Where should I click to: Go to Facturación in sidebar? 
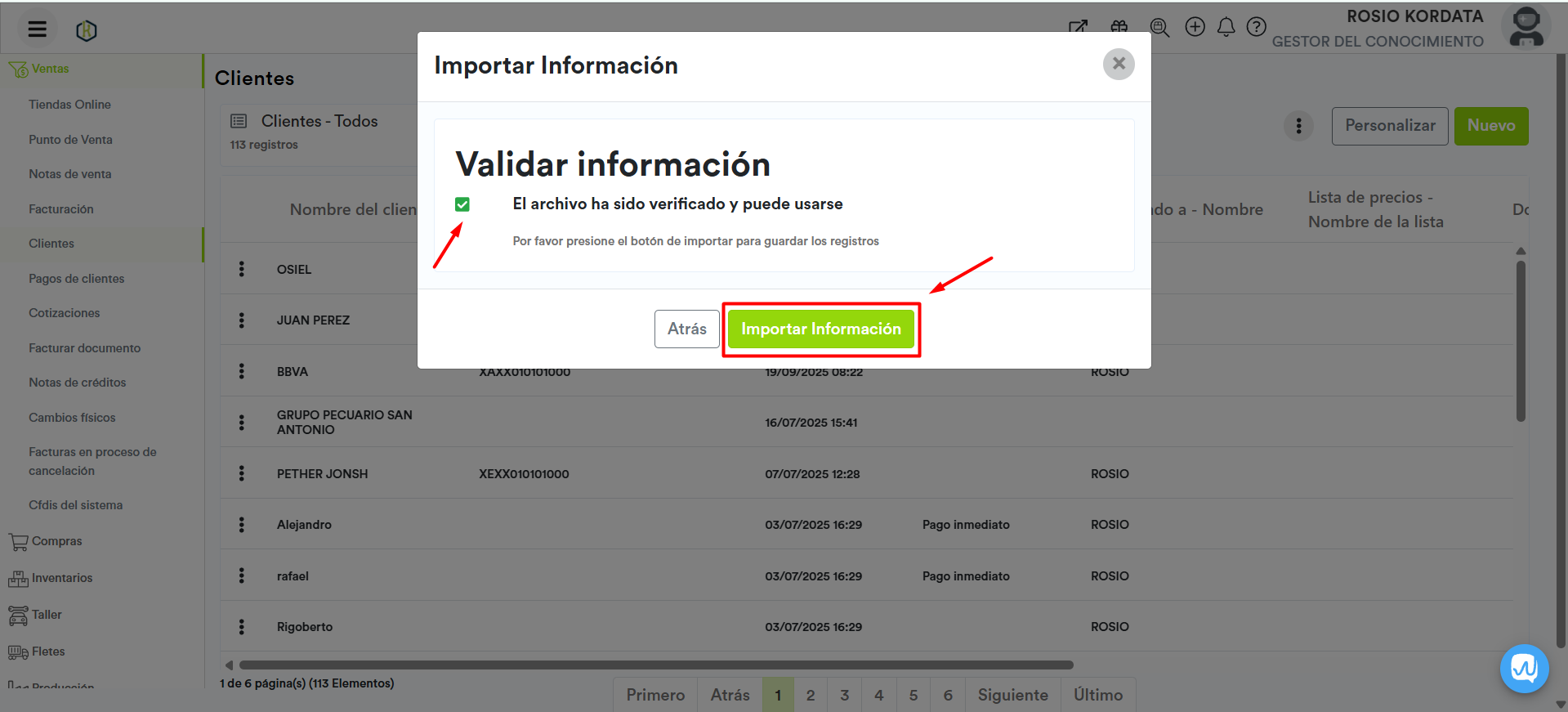(60, 209)
